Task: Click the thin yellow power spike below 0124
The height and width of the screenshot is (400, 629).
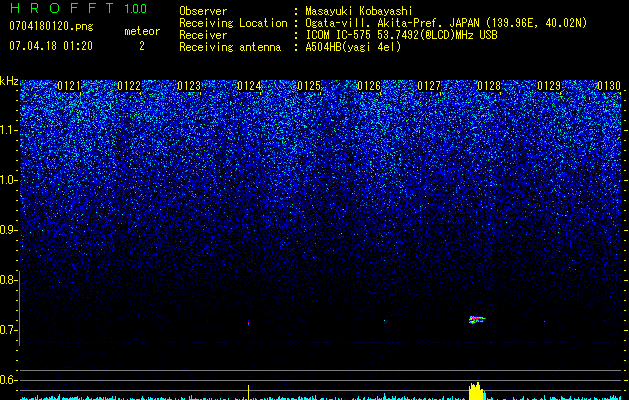Action: pyautogui.click(x=248, y=392)
